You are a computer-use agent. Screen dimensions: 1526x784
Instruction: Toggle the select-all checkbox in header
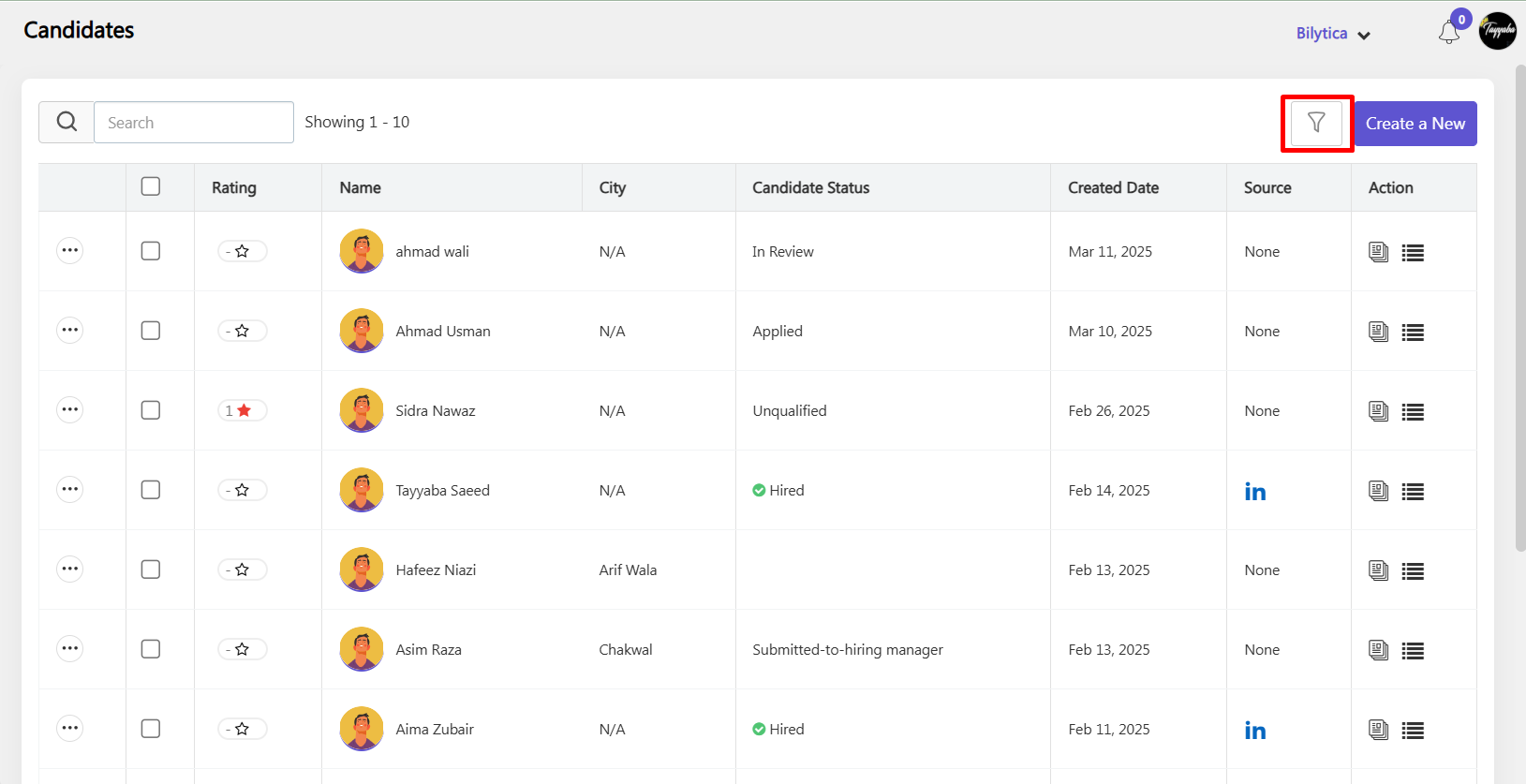click(151, 186)
